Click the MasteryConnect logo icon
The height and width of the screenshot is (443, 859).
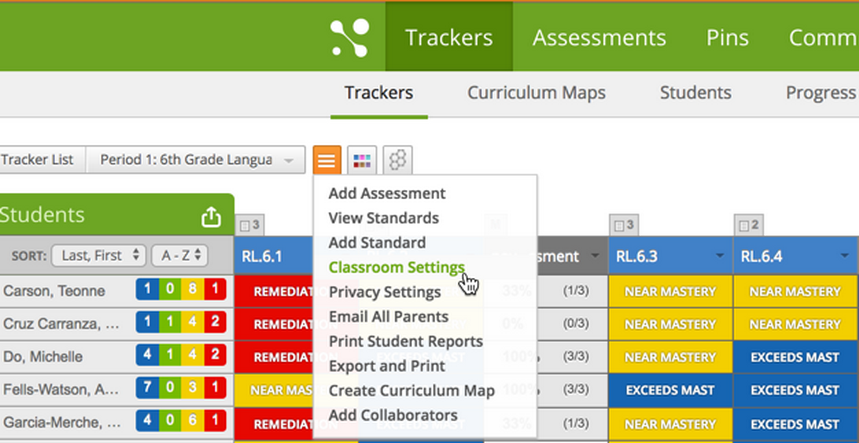pos(350,37)
